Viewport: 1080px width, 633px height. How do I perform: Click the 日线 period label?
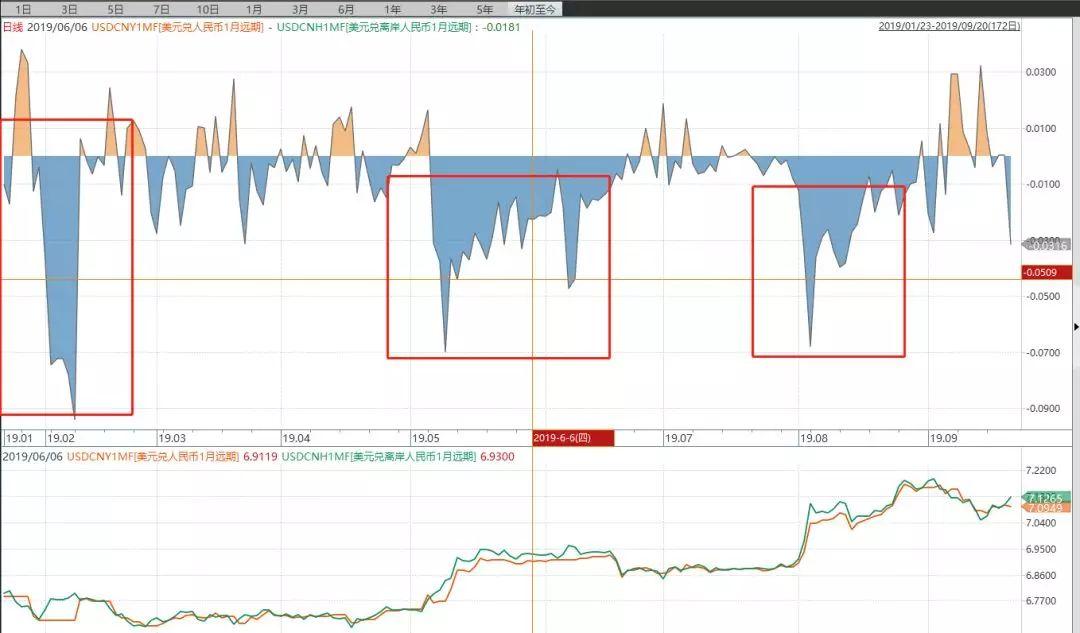tap(13, 27)
